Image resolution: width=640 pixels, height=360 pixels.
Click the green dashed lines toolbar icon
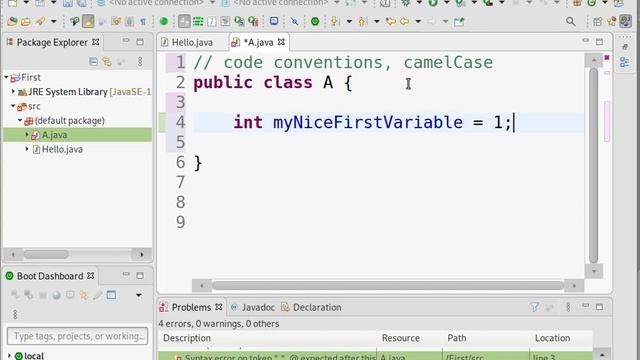(198, 21)
